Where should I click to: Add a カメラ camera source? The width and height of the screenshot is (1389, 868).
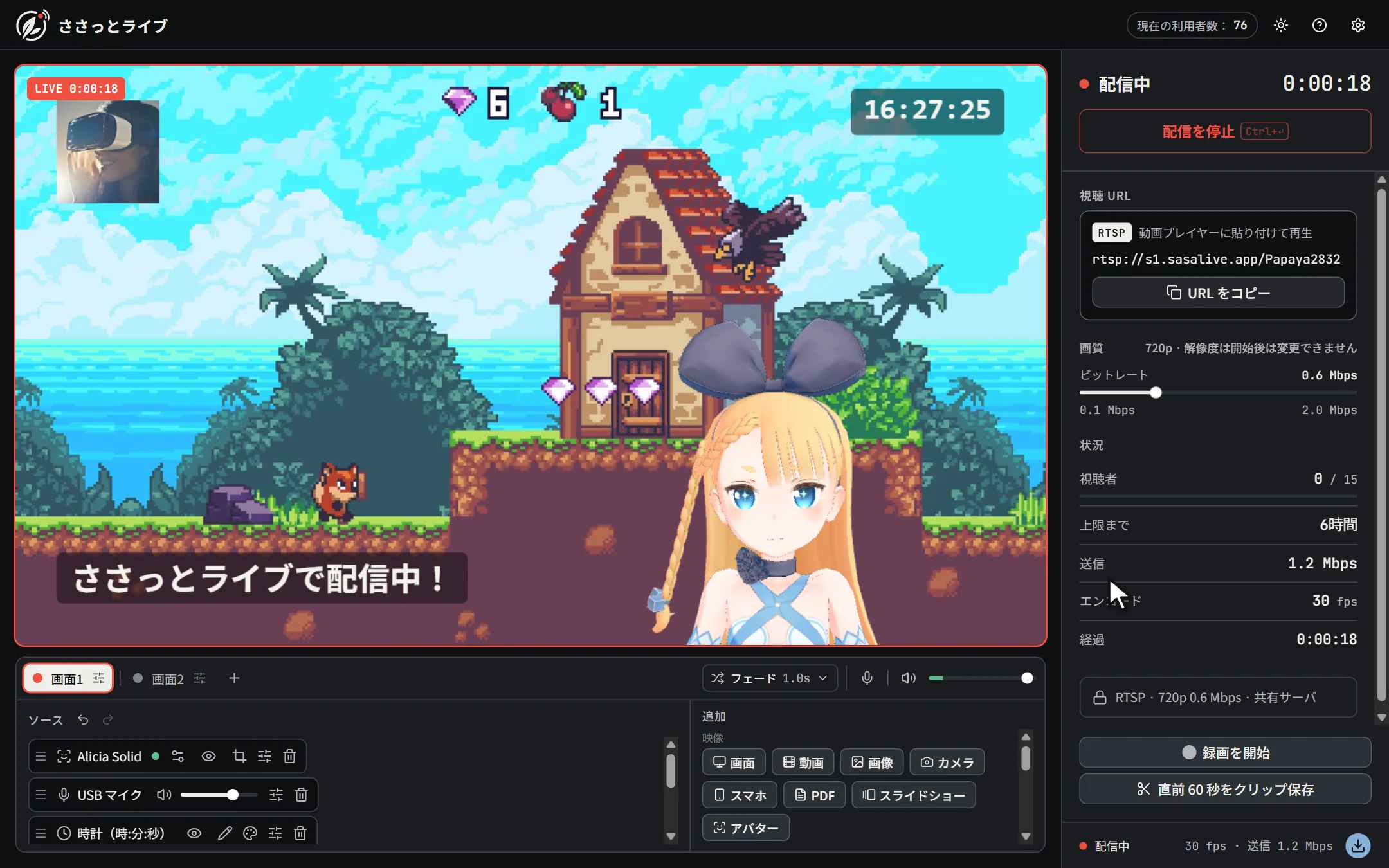click(947, 763)
